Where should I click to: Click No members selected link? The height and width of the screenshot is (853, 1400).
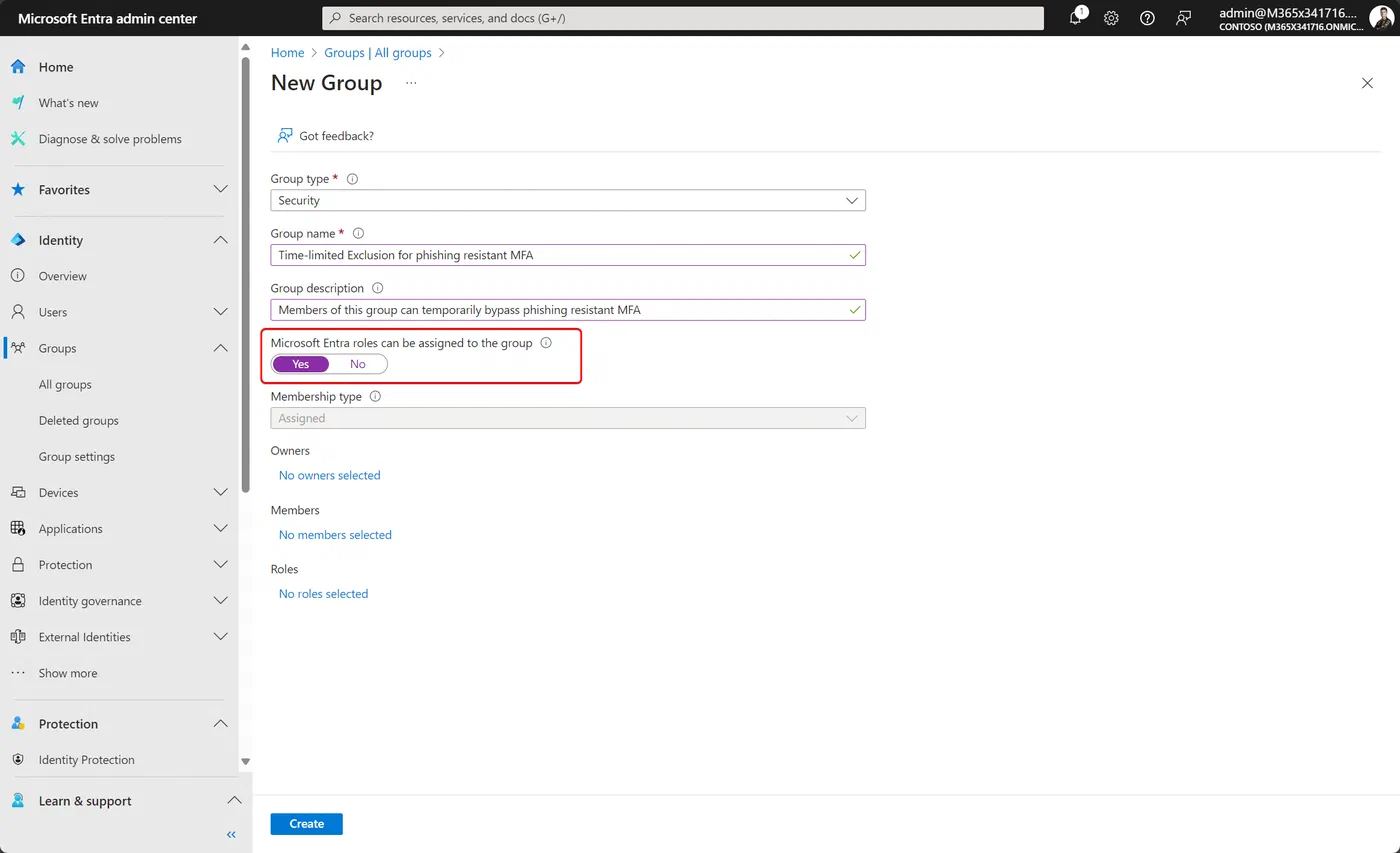click(x=335, y=535)
